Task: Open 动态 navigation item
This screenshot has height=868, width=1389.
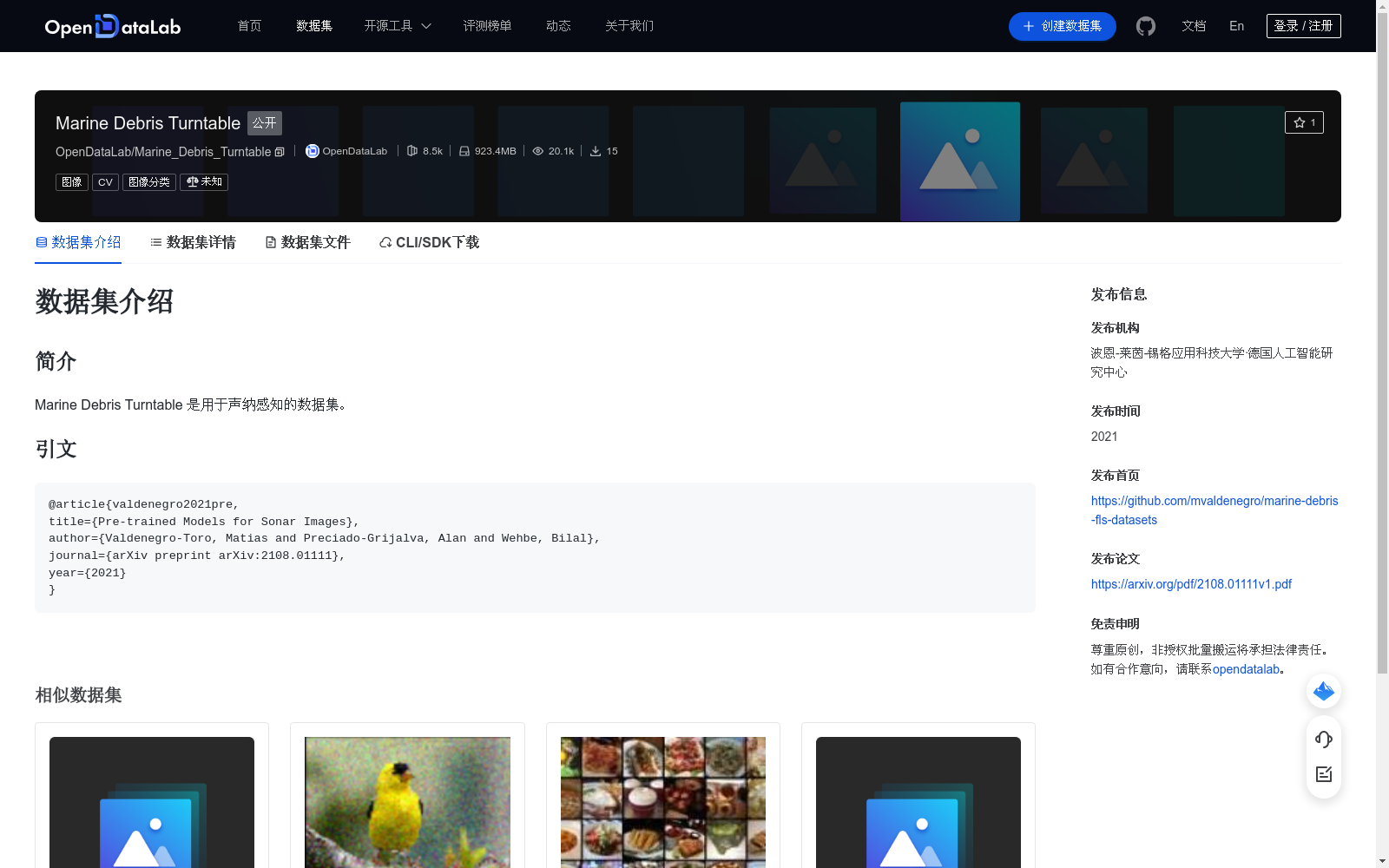Action: (x=558, y=26)
